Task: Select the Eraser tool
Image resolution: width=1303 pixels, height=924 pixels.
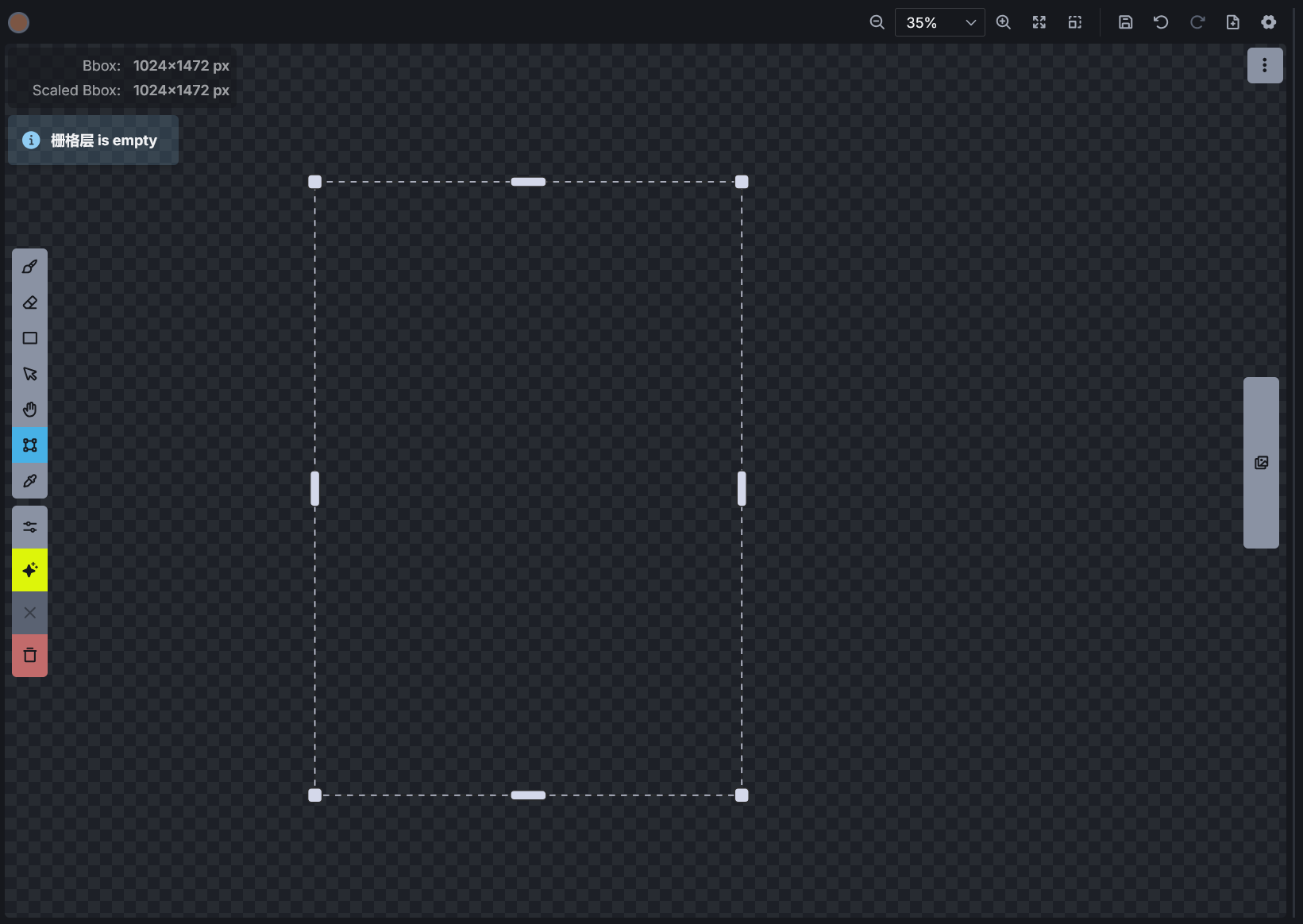Action: (30, 302)
